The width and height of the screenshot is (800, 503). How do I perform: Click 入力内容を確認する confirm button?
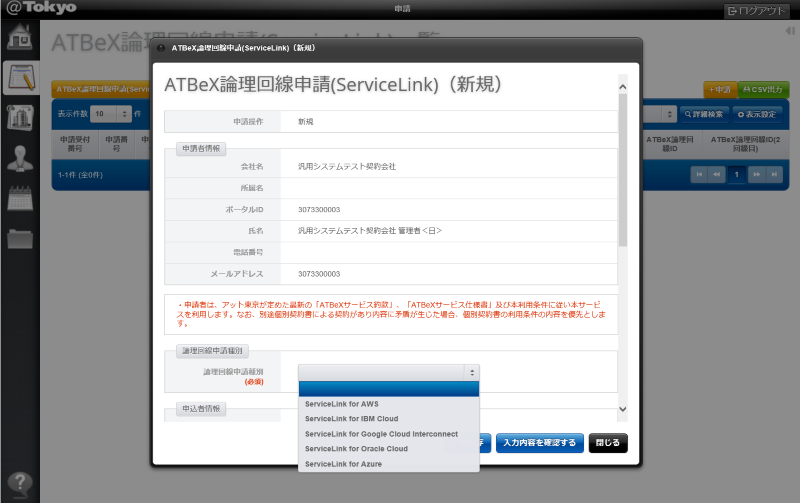[x=540, y=443]
